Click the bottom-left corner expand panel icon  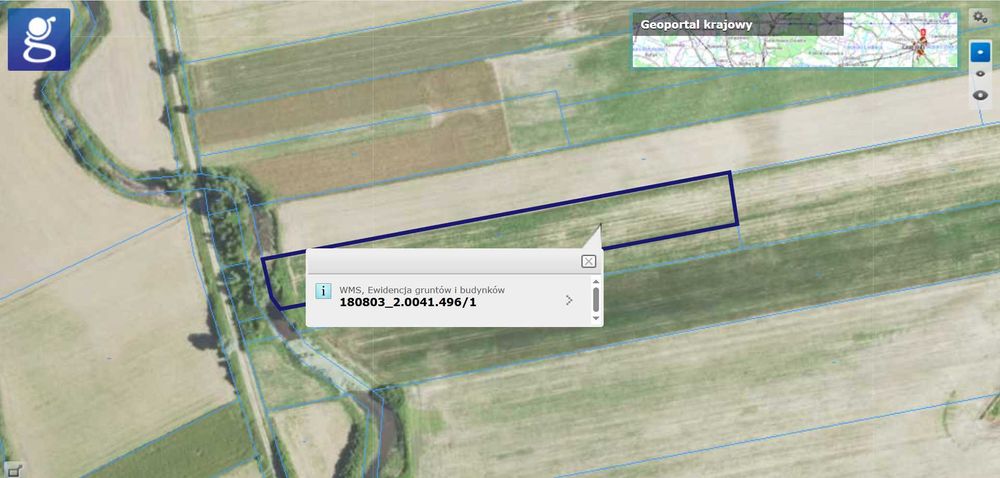tap(15, 470)
